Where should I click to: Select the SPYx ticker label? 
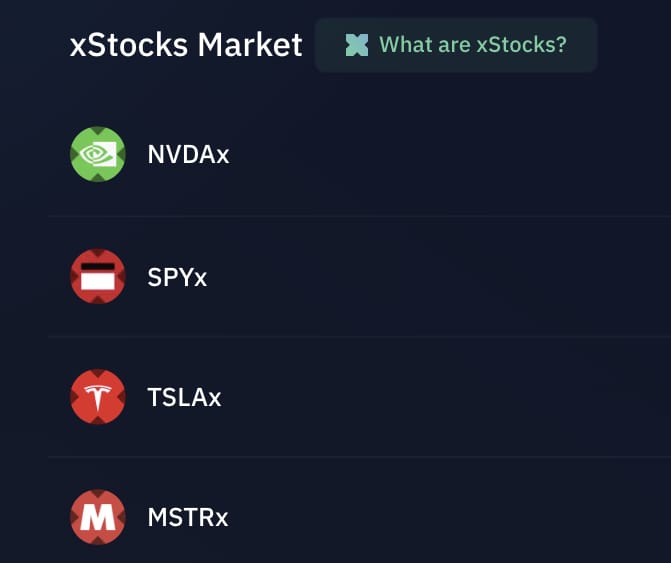click(x=177, y=277)
